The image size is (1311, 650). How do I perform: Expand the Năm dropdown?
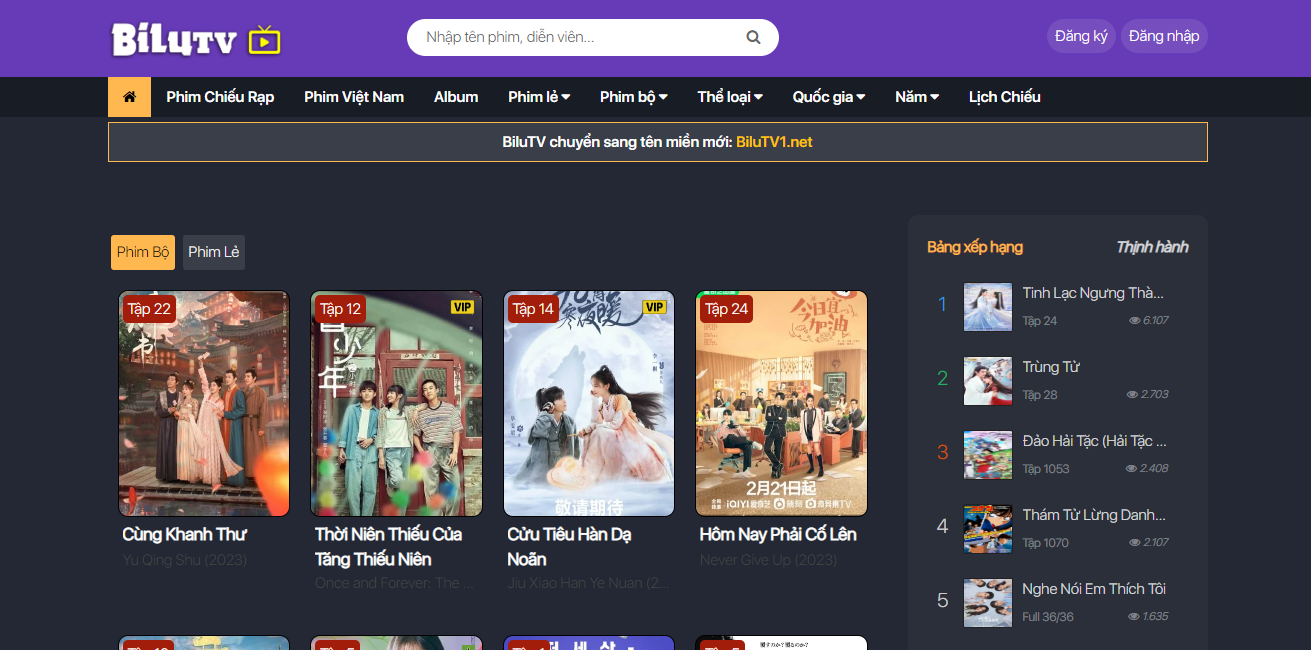pyautogui.click(x=917, y=97)
